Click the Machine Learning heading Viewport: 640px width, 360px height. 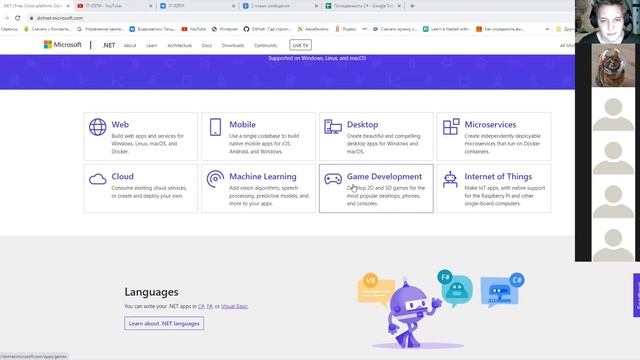263,176
